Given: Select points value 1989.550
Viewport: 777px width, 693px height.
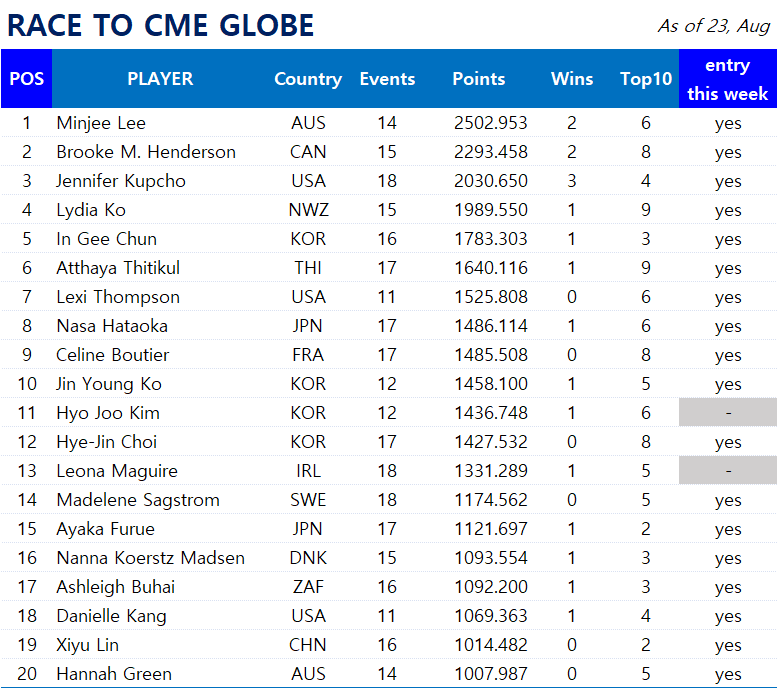Looking at the screenshot, I should tap(491, 210).
